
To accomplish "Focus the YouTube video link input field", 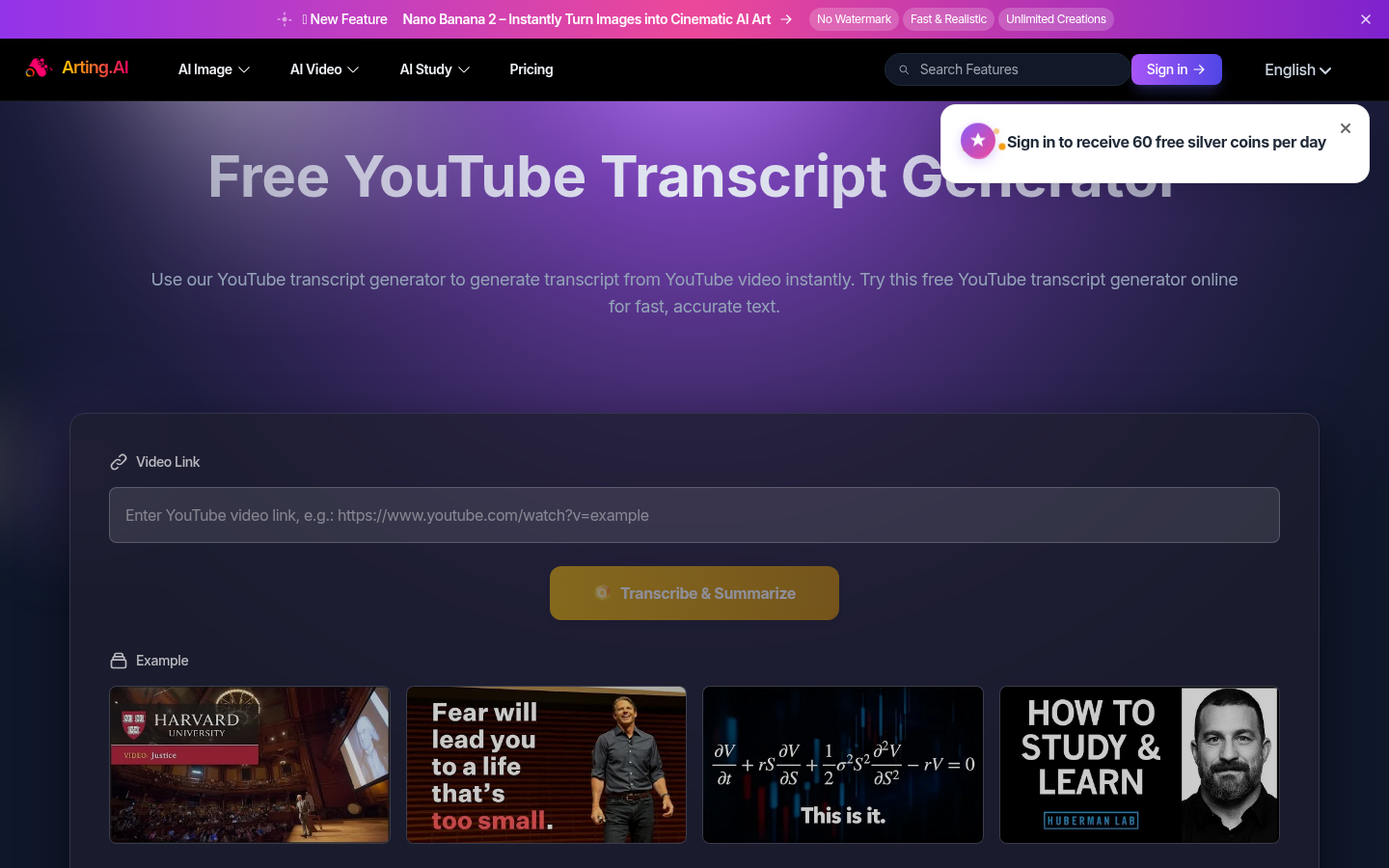I will [694, 515].
